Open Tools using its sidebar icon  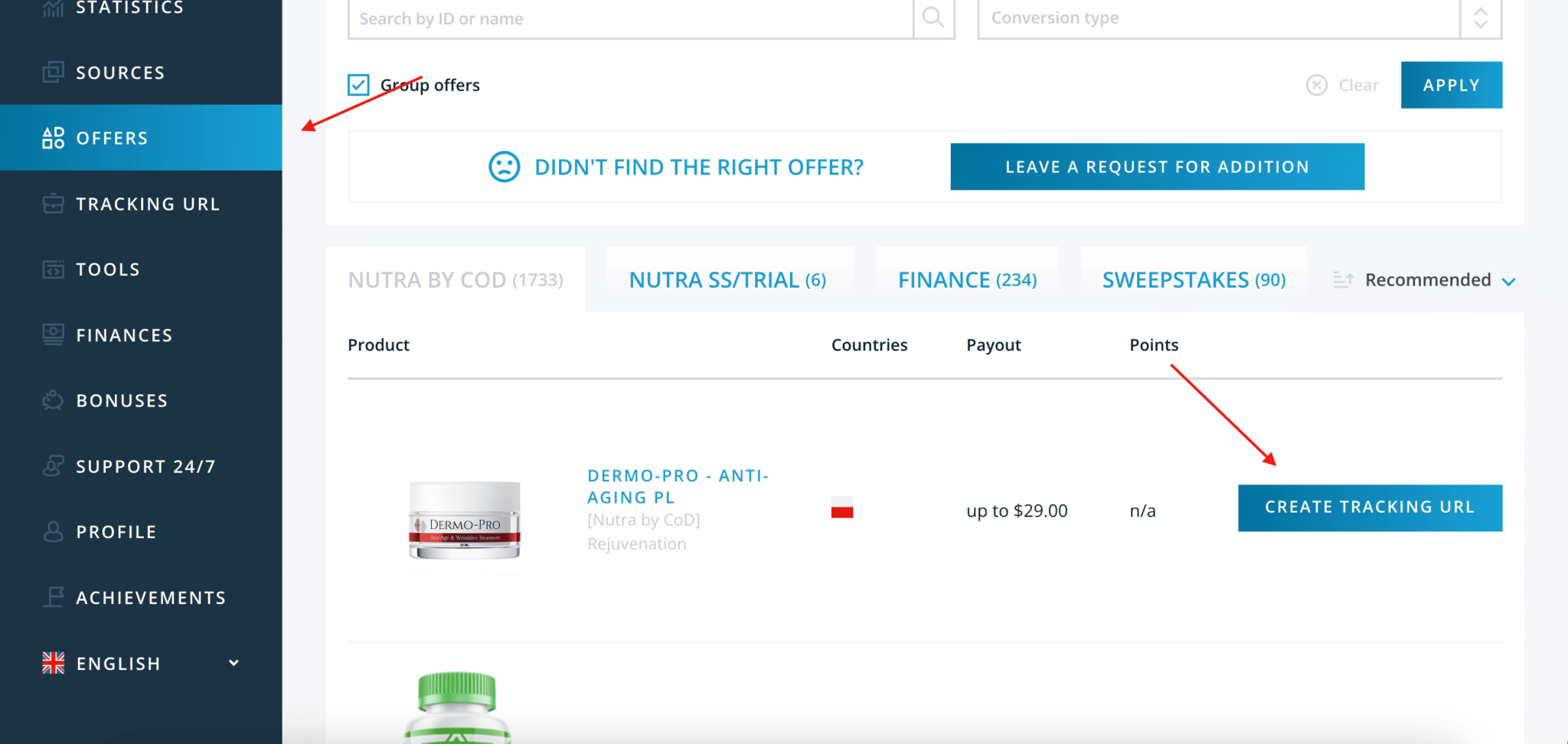tap(52, 269)
